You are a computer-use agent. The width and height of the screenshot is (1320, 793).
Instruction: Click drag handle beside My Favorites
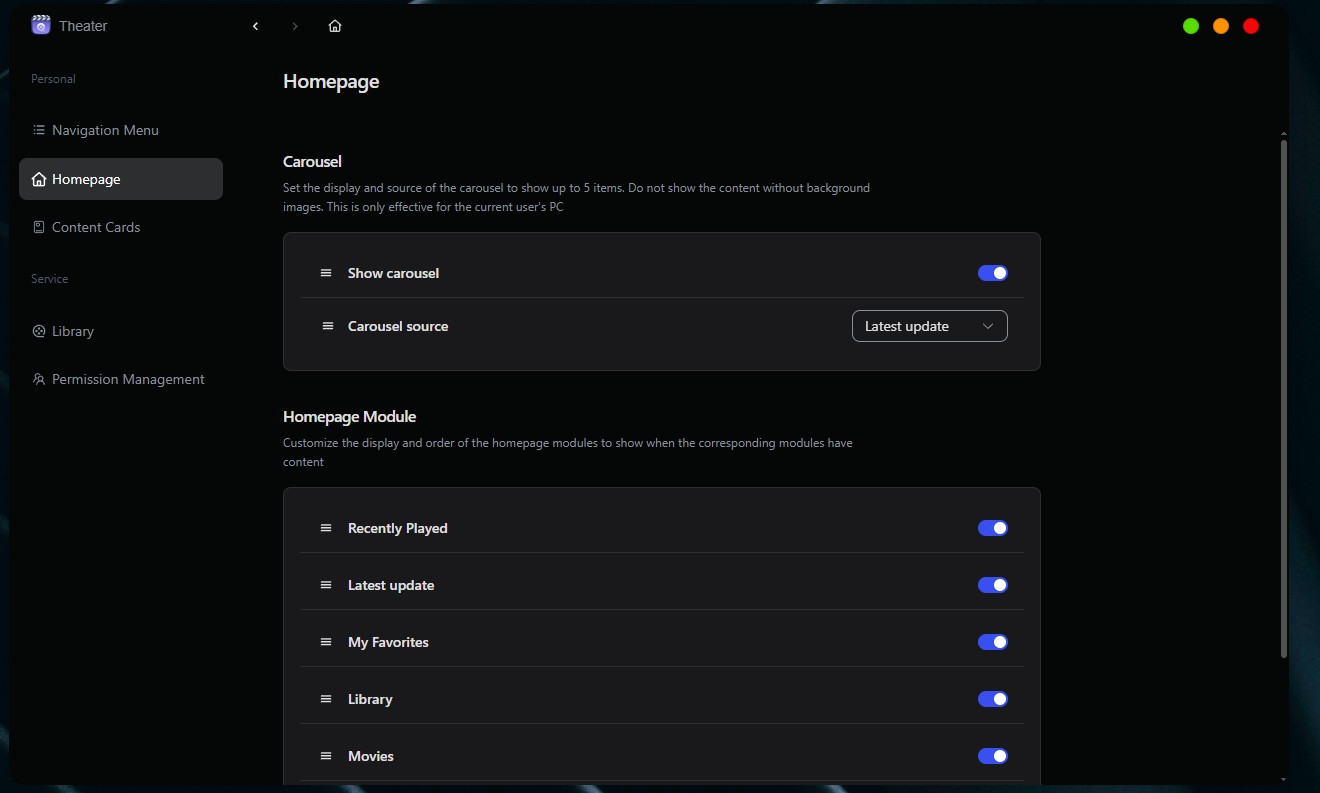point(326,642)
